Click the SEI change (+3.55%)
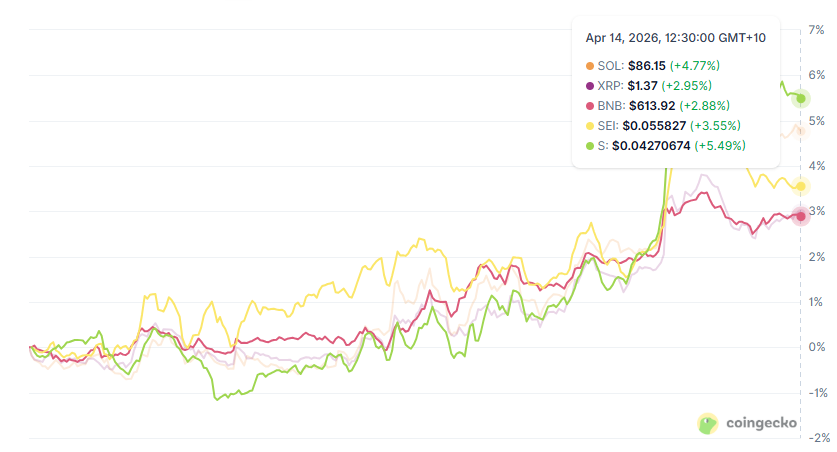This screenshot has height=452, width=837. [x=715, y=125]
